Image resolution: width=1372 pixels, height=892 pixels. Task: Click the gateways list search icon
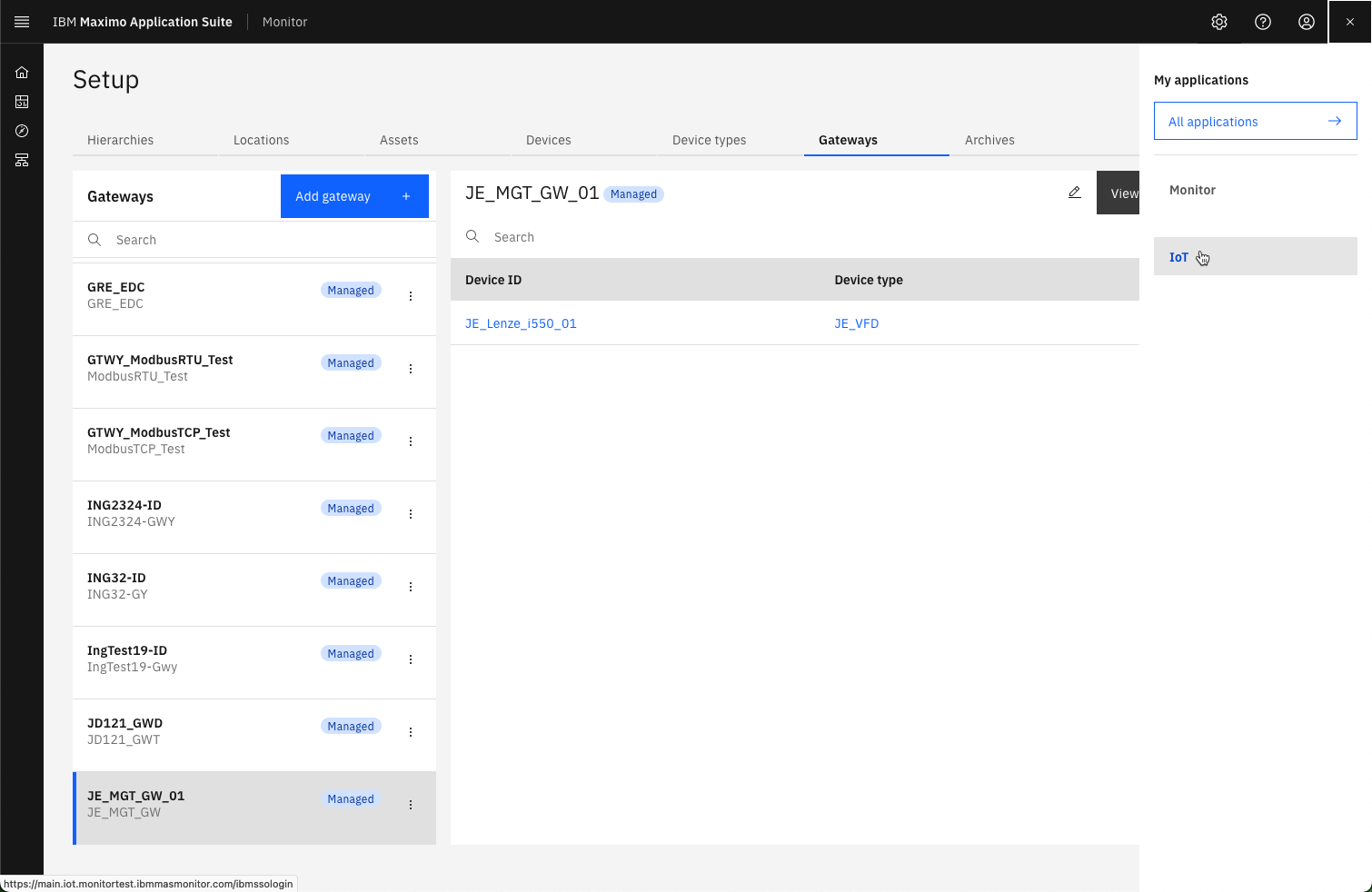[x=94, y=240]
